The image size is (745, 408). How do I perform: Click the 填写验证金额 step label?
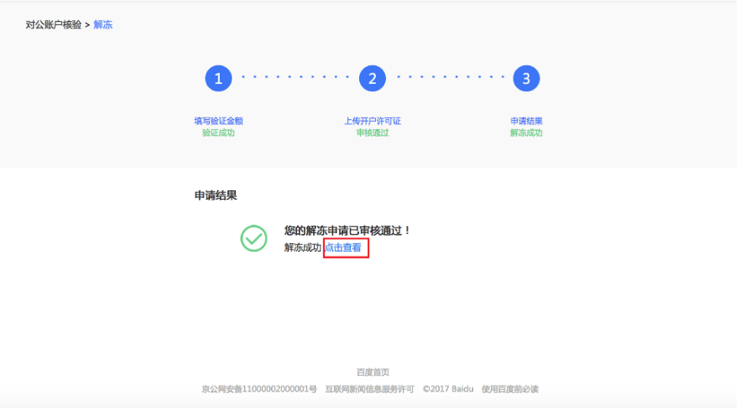click(x=219, y=121)
